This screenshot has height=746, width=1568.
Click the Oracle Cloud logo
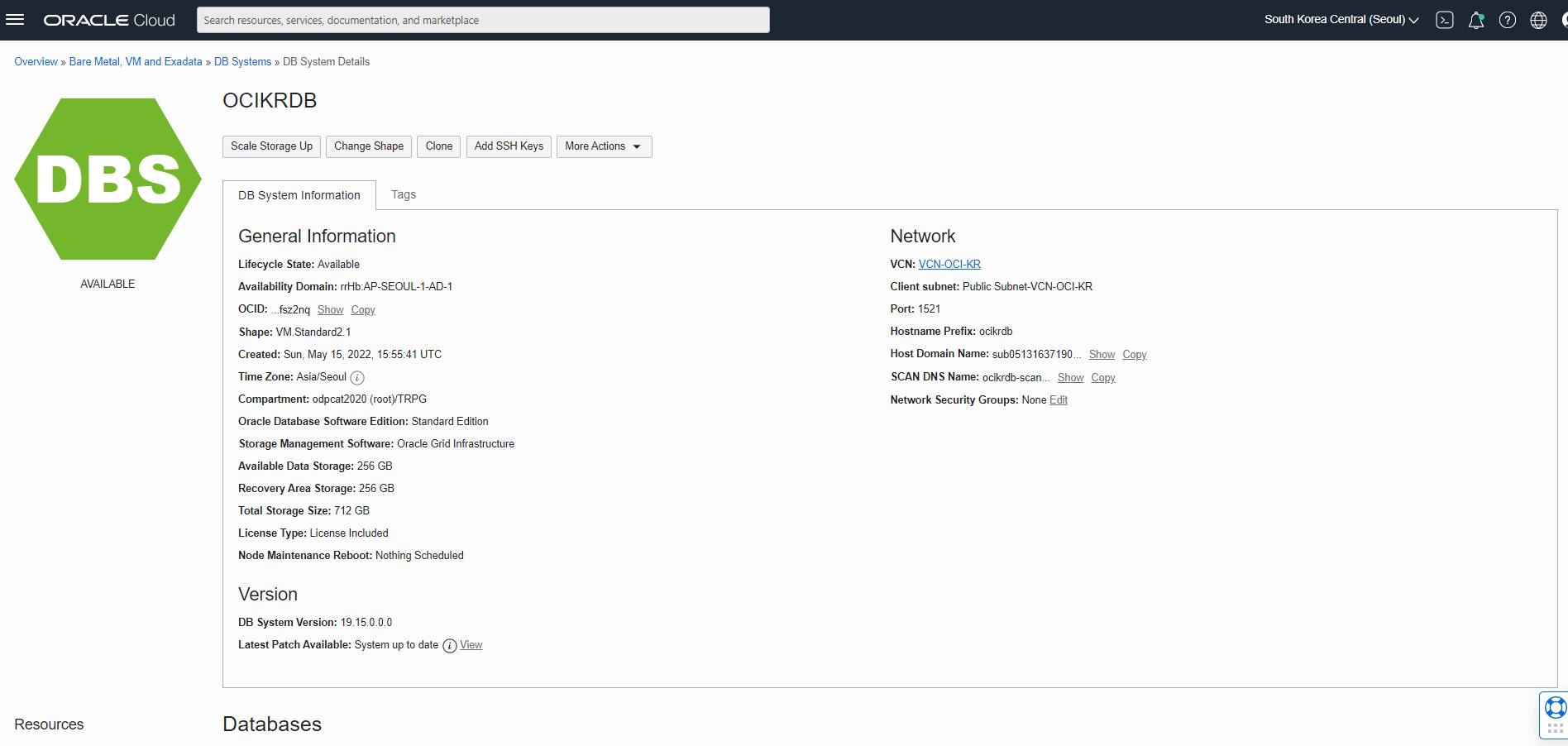[x=109, y=20]
